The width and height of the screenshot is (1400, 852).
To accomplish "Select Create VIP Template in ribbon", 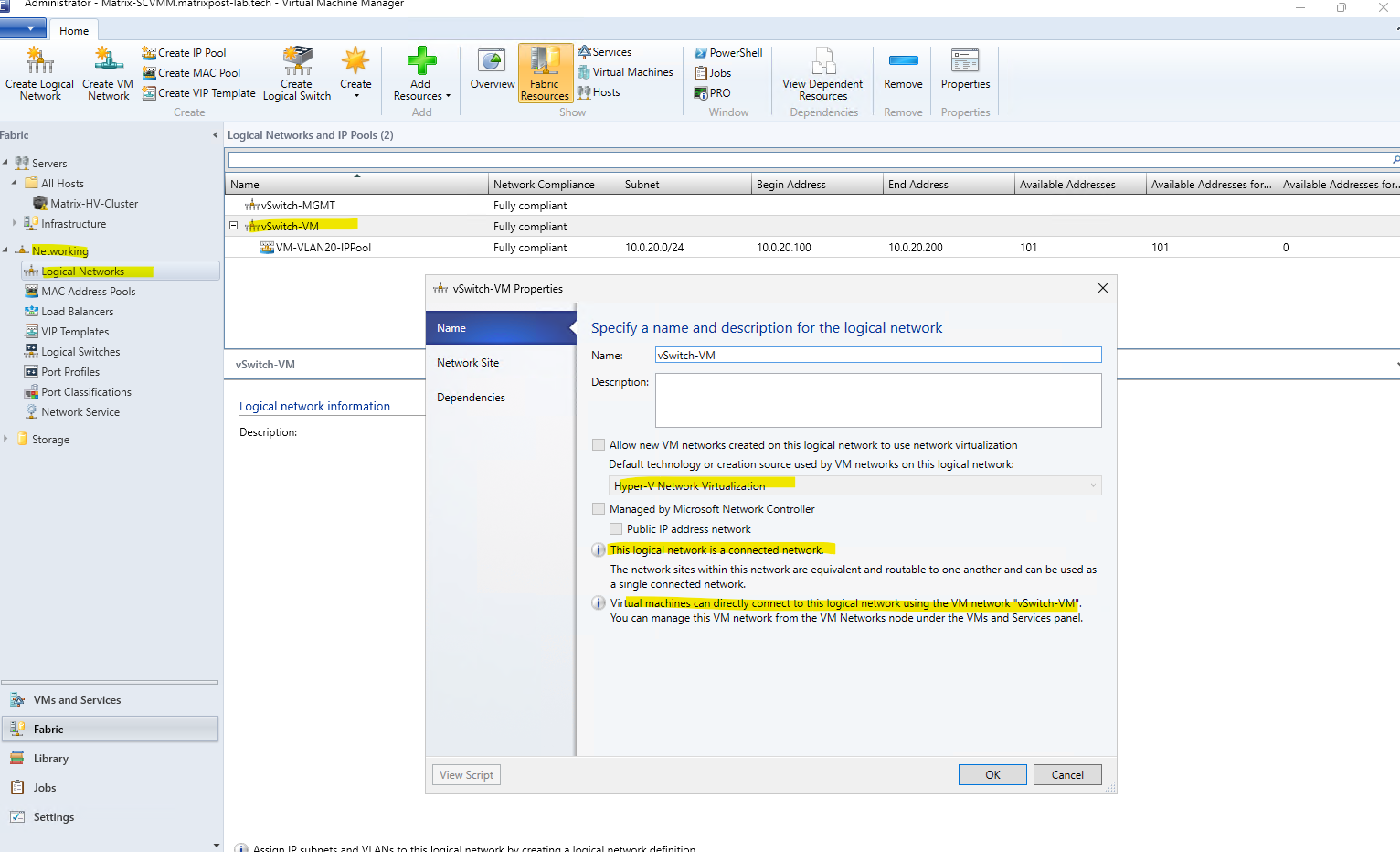I will click(x=198, y=93).
